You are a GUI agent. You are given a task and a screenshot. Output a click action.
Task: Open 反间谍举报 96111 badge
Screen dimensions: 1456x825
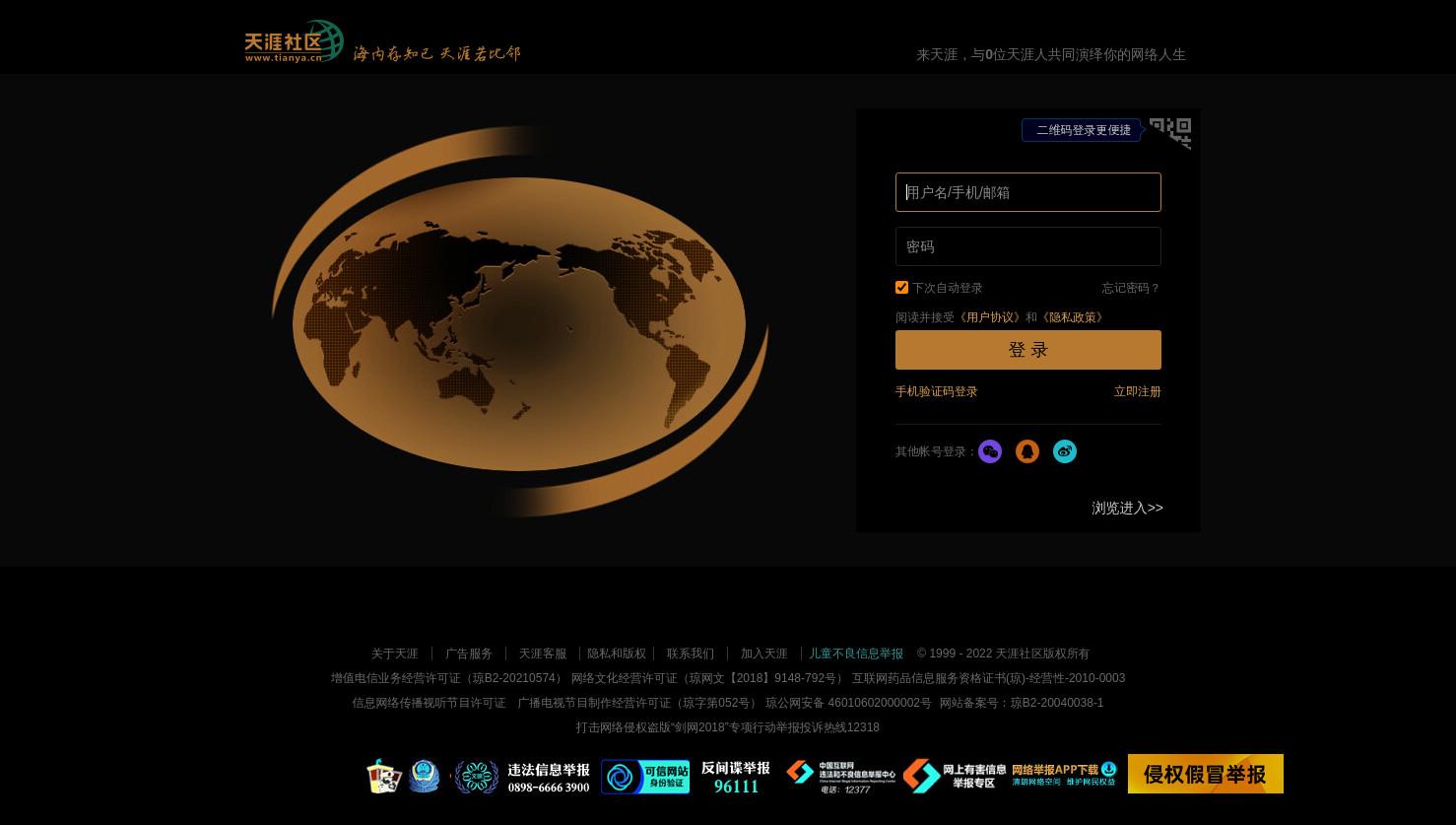point(736,777)
